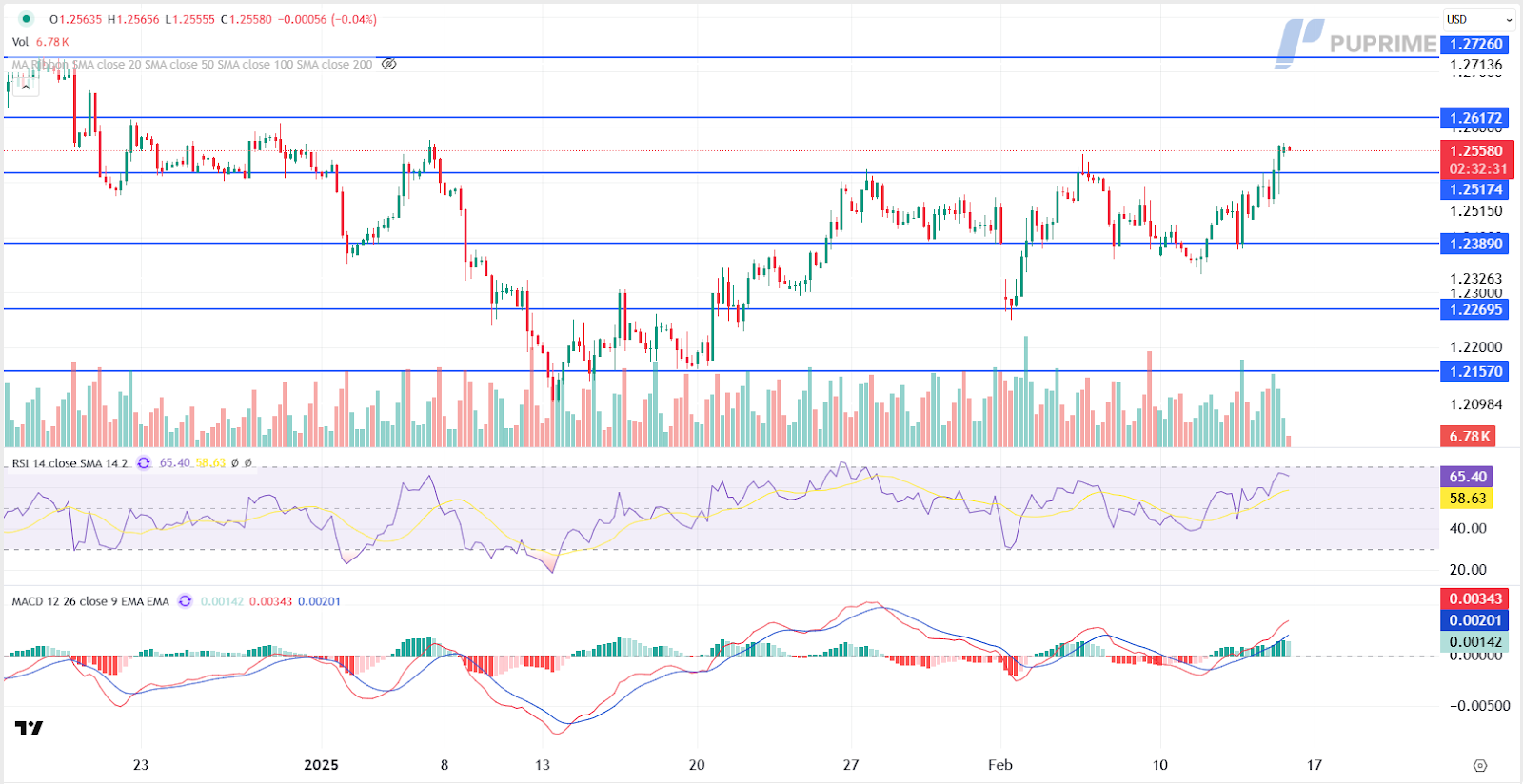This screenshot has height=784, width=1523.
Task: Click the 20.00 RSI axis value
Action: tap(1468, 570)
